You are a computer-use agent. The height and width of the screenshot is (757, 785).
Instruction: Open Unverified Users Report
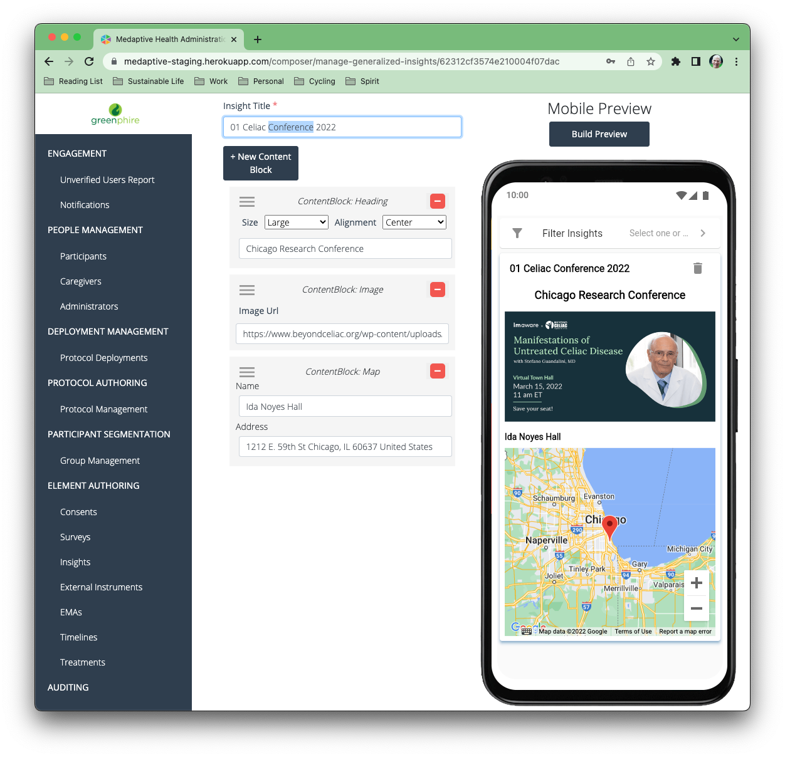click(107, 180)
